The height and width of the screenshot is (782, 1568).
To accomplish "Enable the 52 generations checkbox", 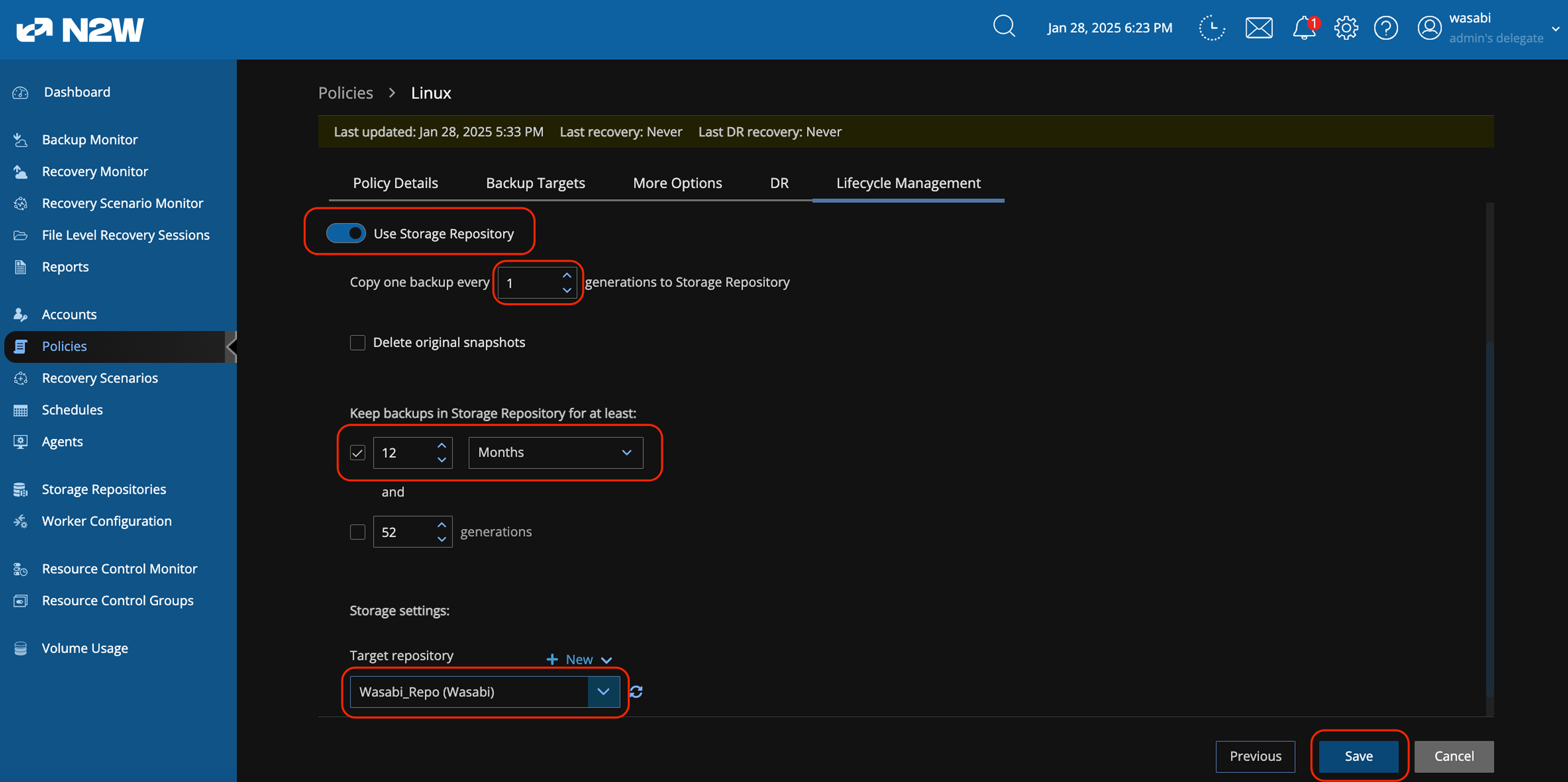I will 357,532.
